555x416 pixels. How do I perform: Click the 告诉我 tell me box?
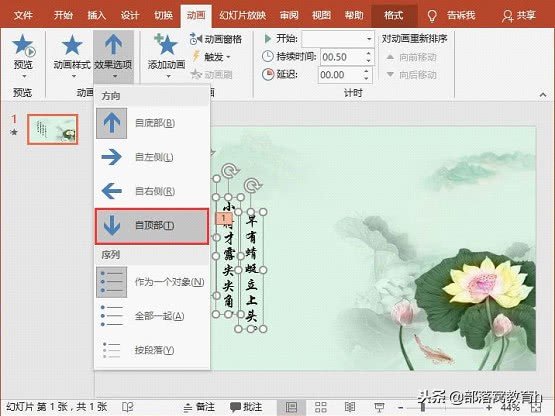point(461,16)
